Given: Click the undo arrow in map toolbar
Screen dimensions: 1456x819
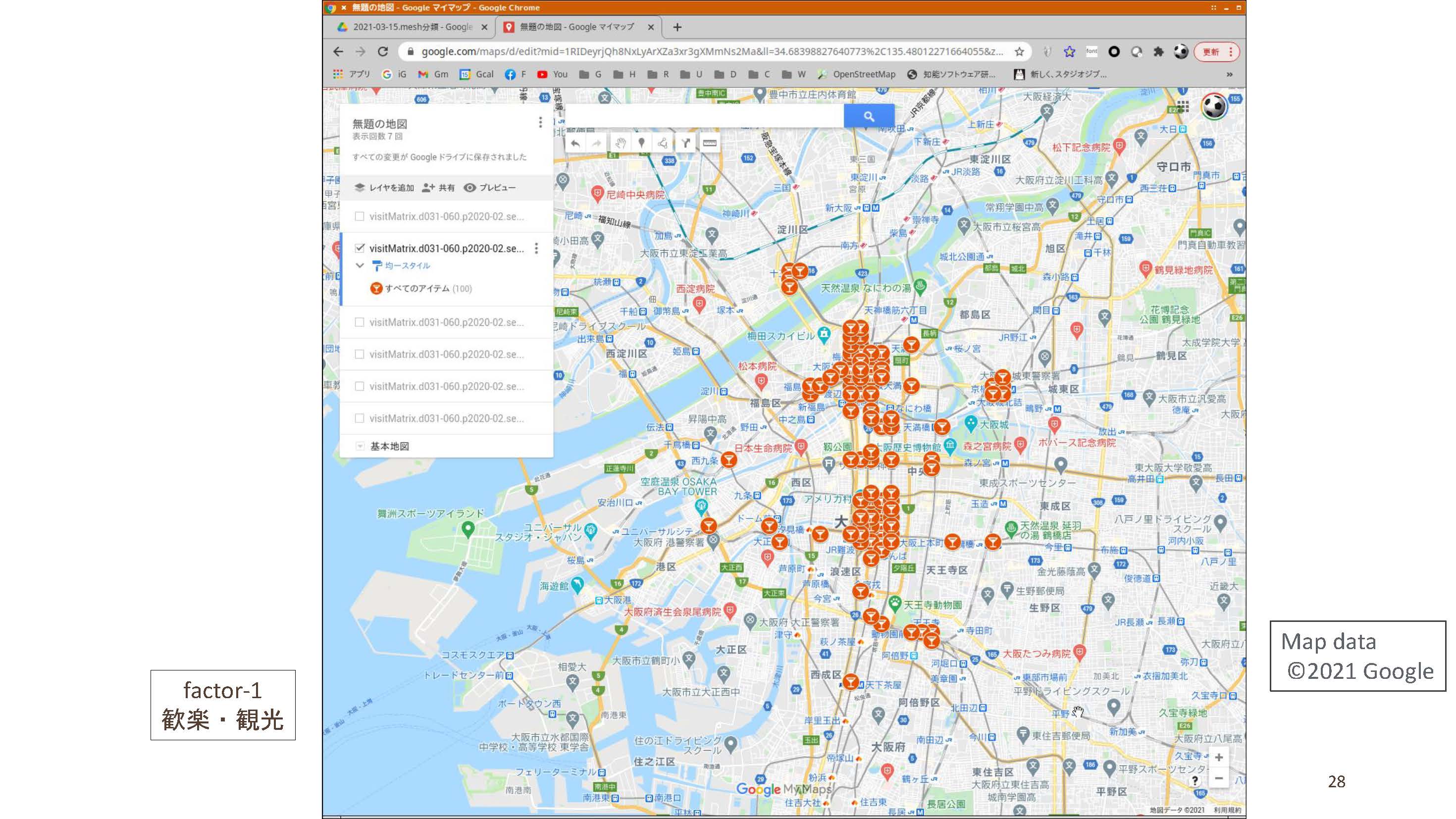Looking at the screenshot, I should [x=575, y=144].
